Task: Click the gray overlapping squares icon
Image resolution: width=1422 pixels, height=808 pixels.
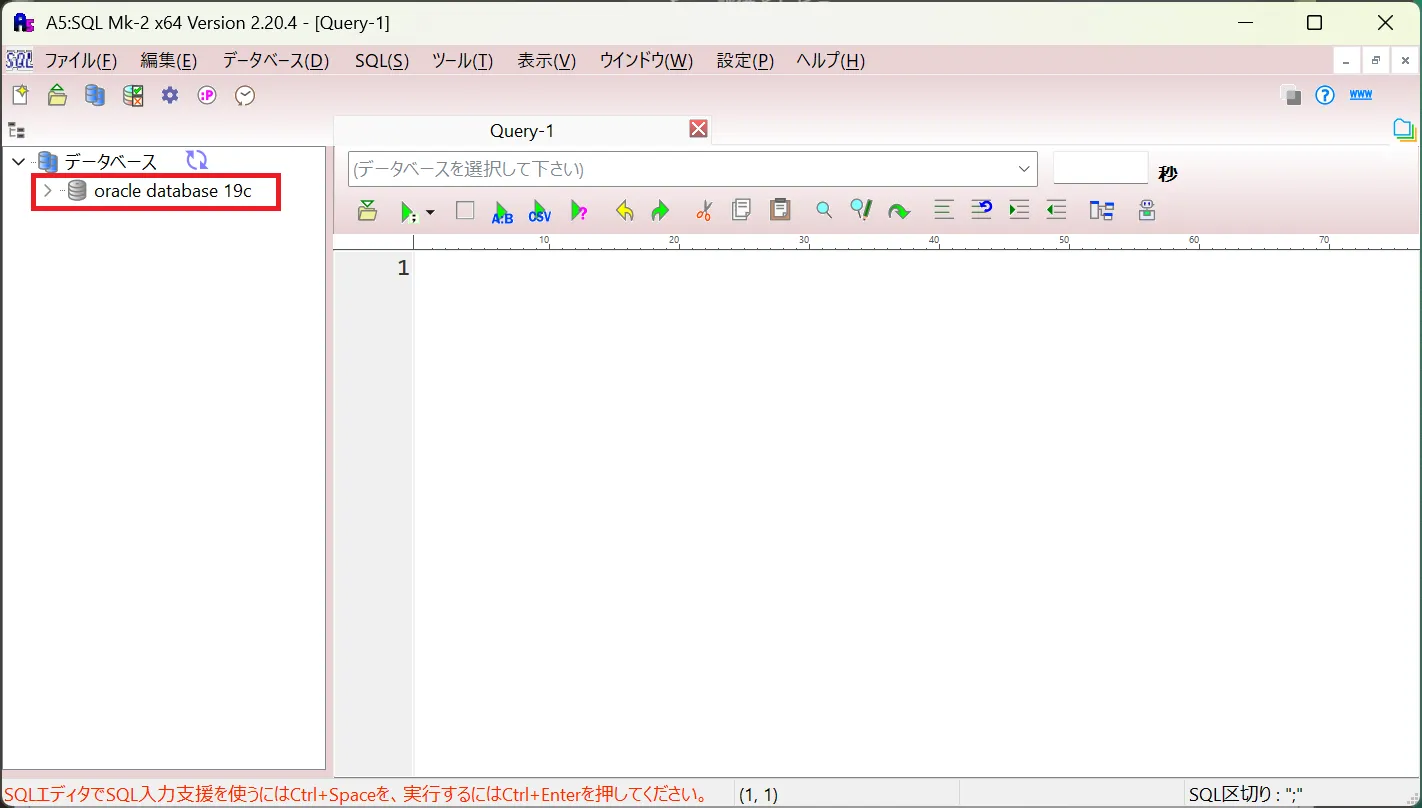Action: click(x=1291, y=95)
